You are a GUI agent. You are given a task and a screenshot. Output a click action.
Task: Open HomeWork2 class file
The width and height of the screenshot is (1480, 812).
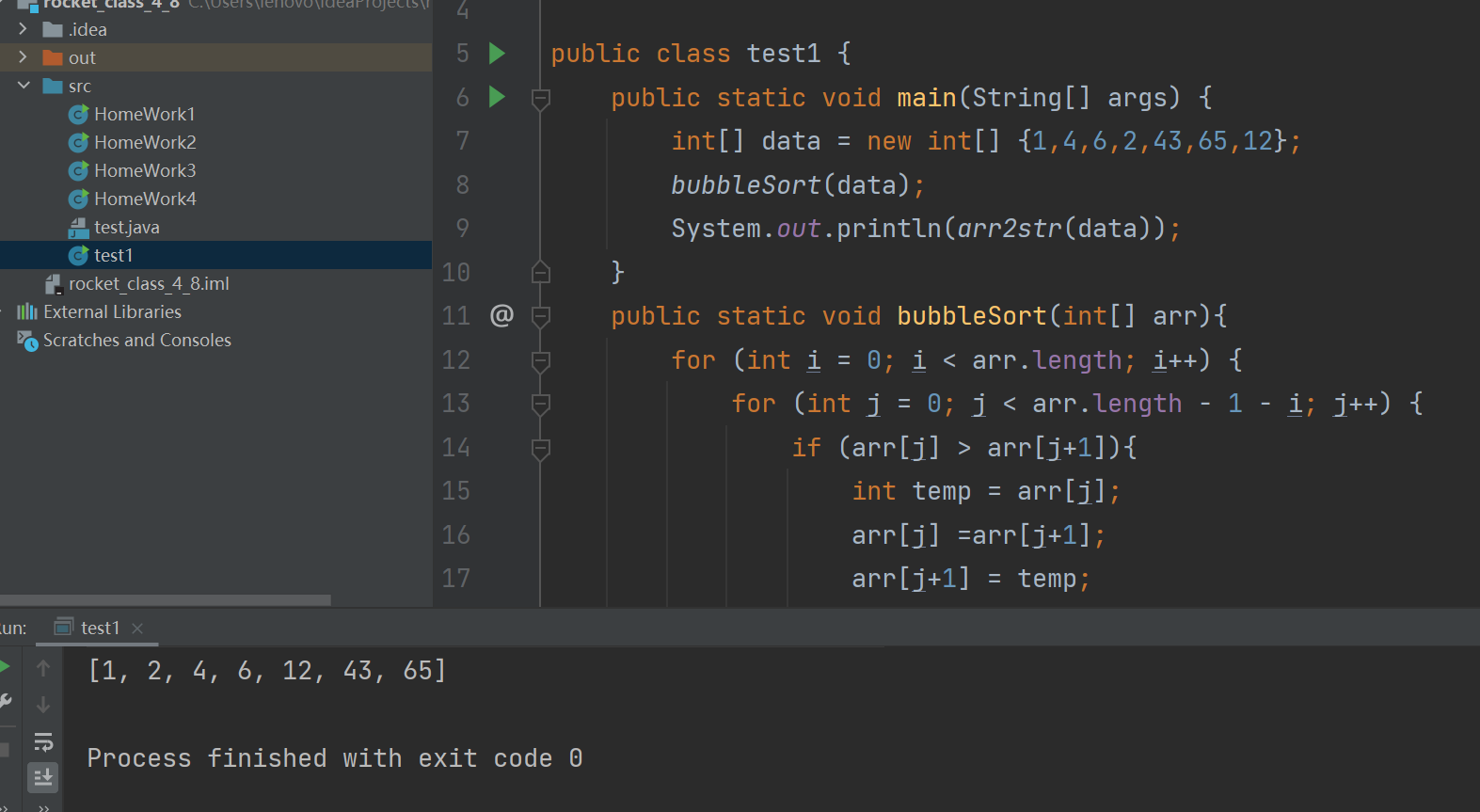[x=145, y=142]
